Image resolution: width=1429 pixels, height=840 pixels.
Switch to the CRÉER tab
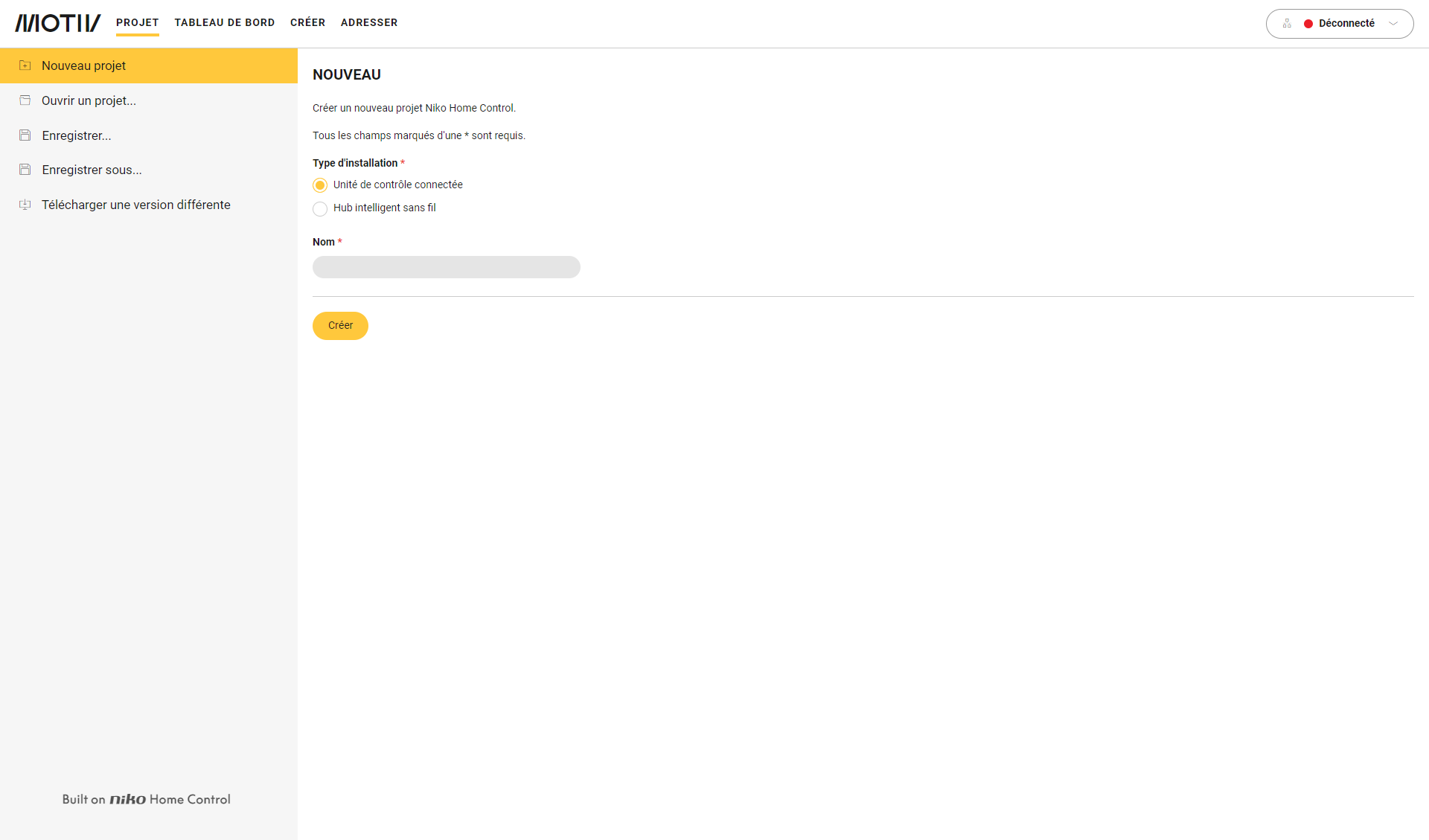click(307, 23)
